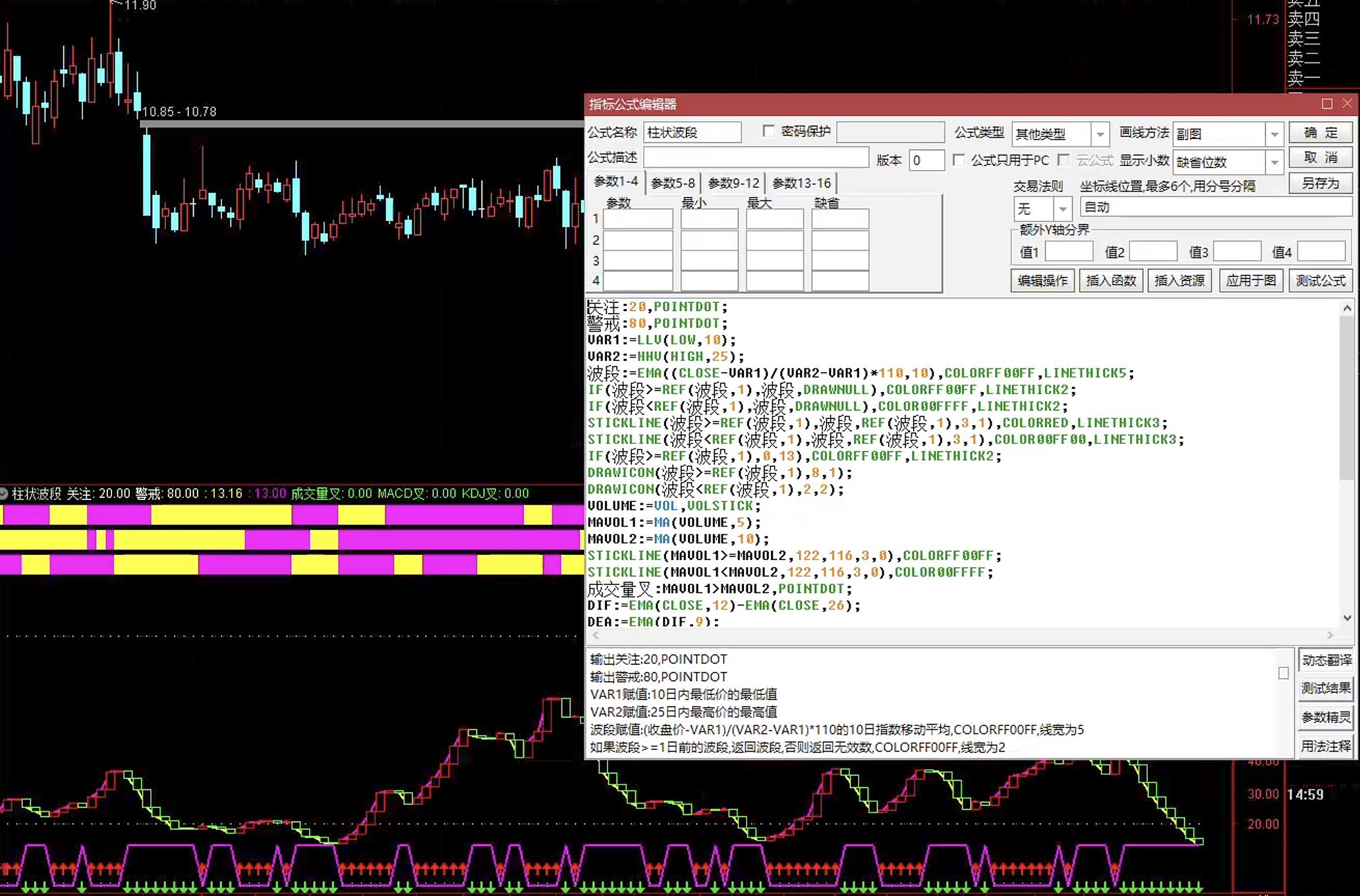Click row 1 参数 name cell

coord(638,219)
